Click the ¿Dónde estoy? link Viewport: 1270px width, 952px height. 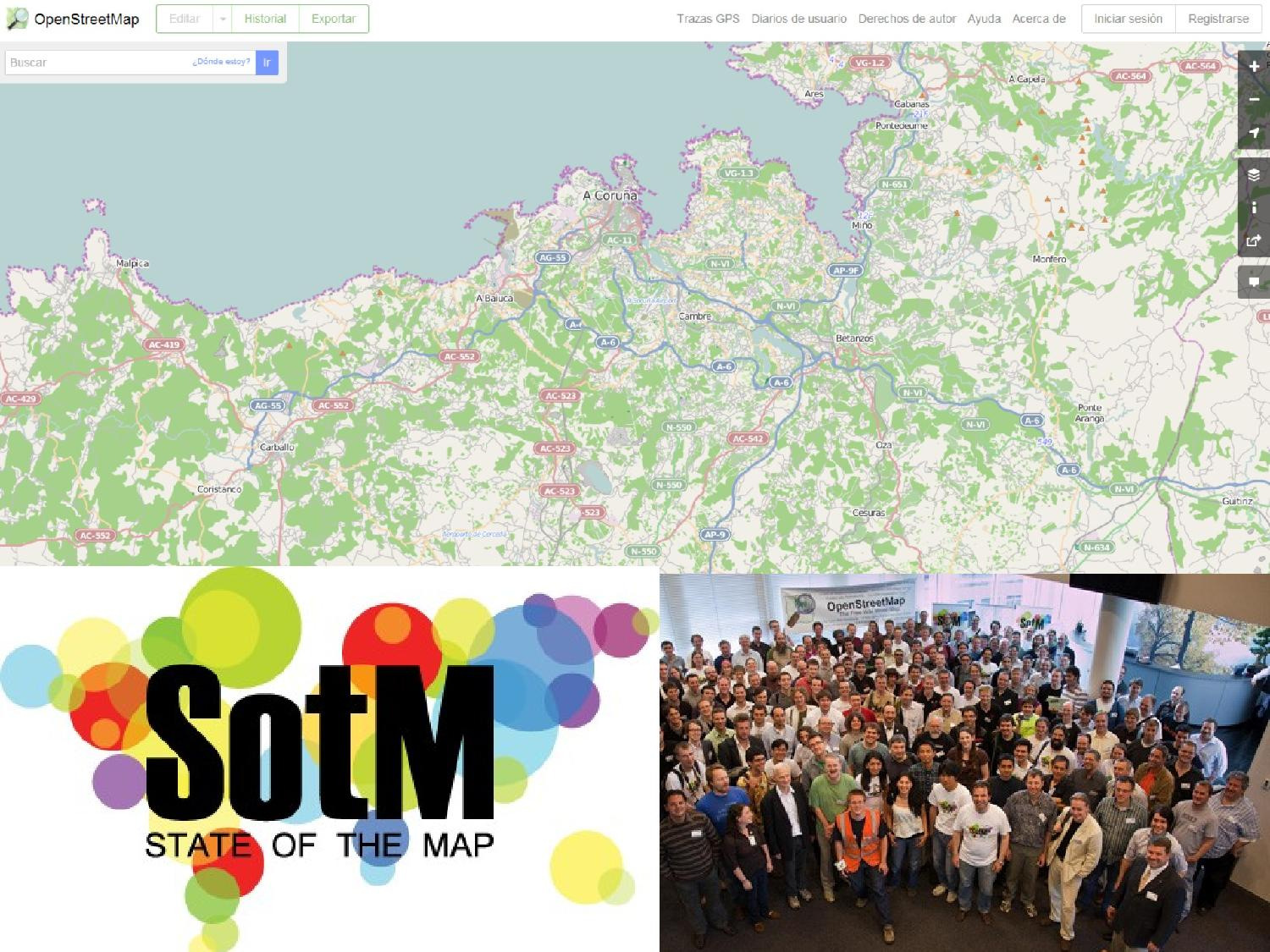[x=221, y=62]
